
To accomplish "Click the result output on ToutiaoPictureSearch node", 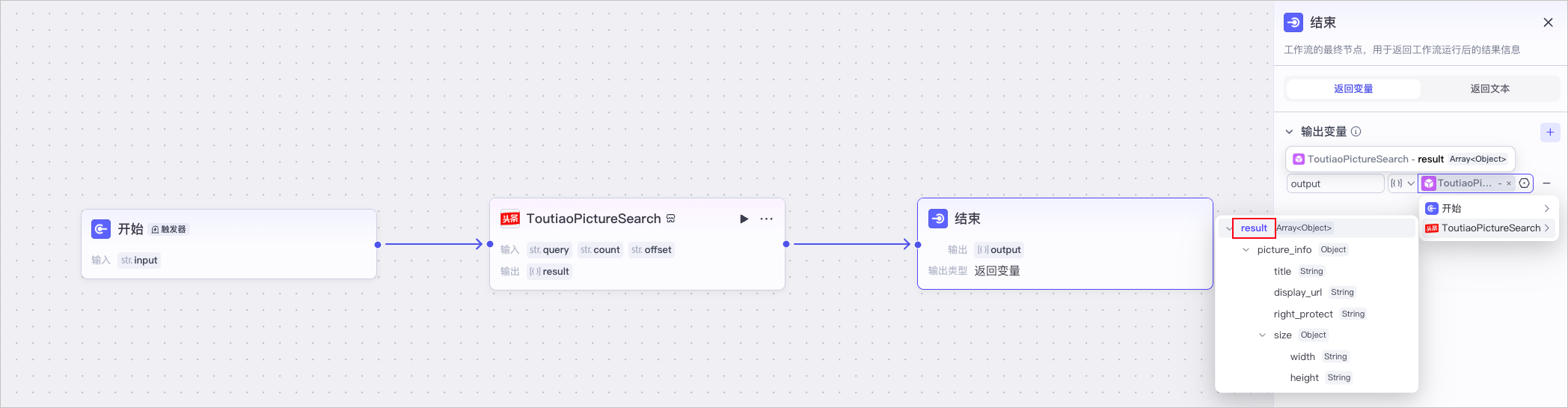I will [549, 272].
